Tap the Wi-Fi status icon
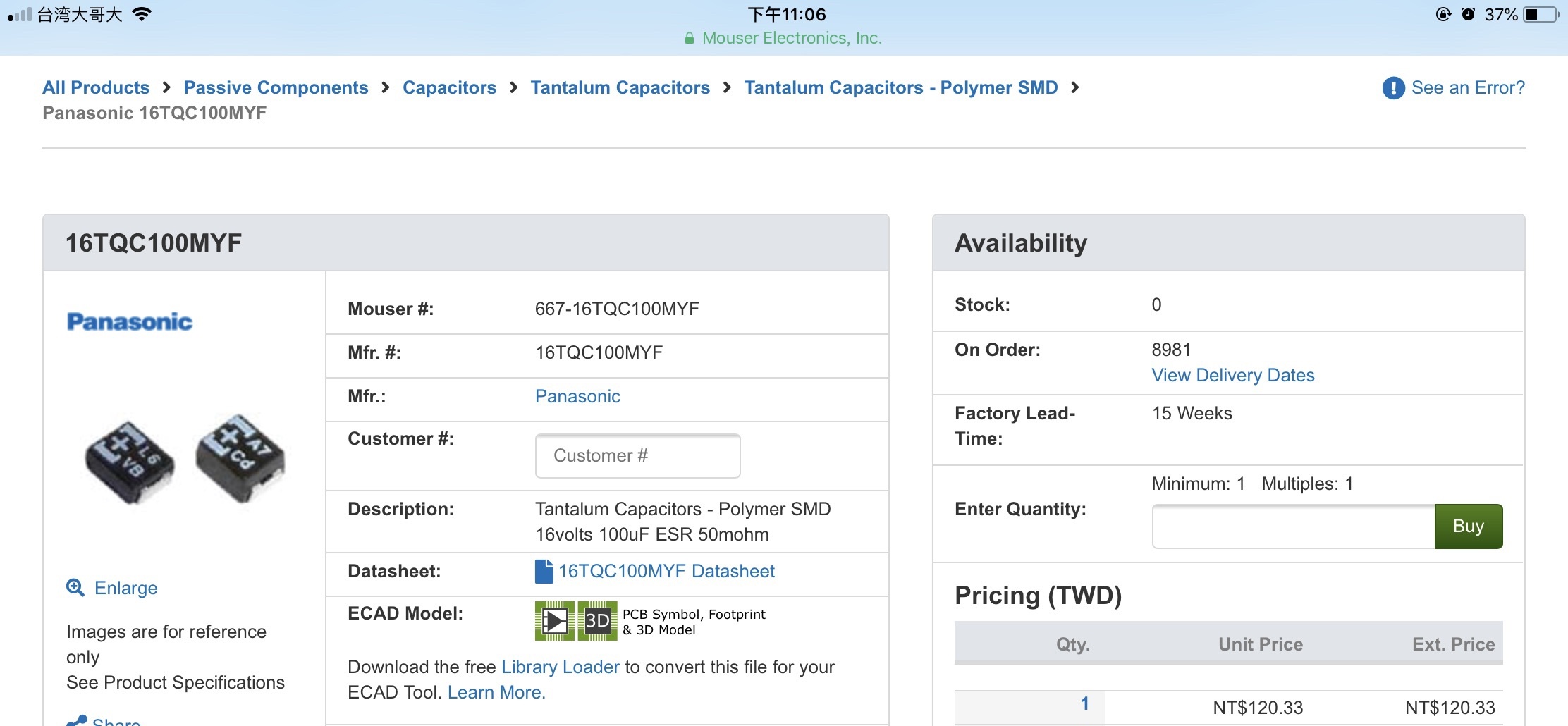 142,14
